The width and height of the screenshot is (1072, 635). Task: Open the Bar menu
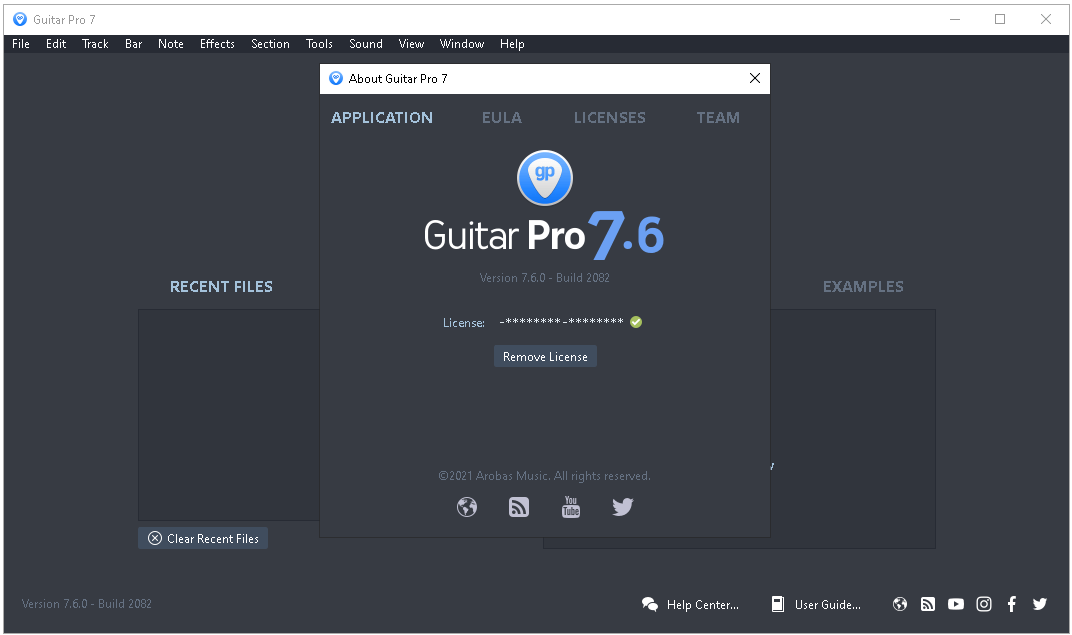[133, 44]
